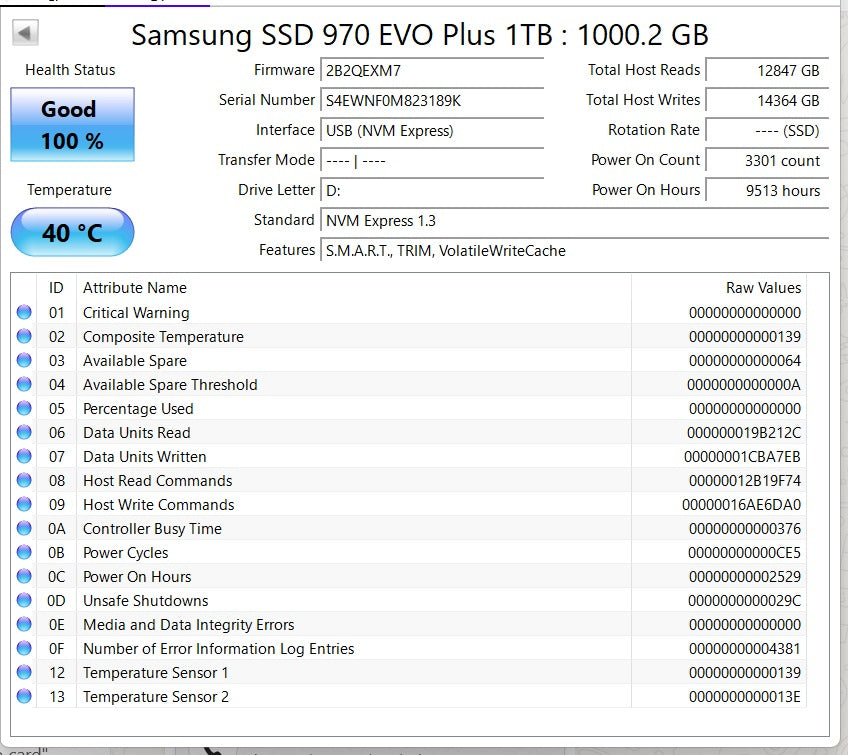Click the blue 40 °C temperature gauge

pos(71,231)
